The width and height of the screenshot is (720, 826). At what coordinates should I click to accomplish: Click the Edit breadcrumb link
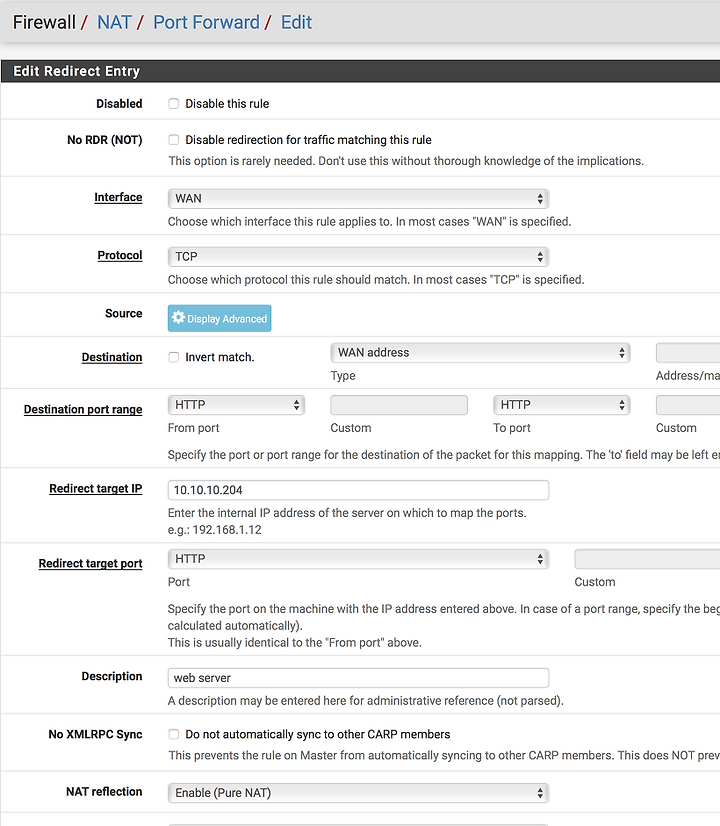coord(296,23)
